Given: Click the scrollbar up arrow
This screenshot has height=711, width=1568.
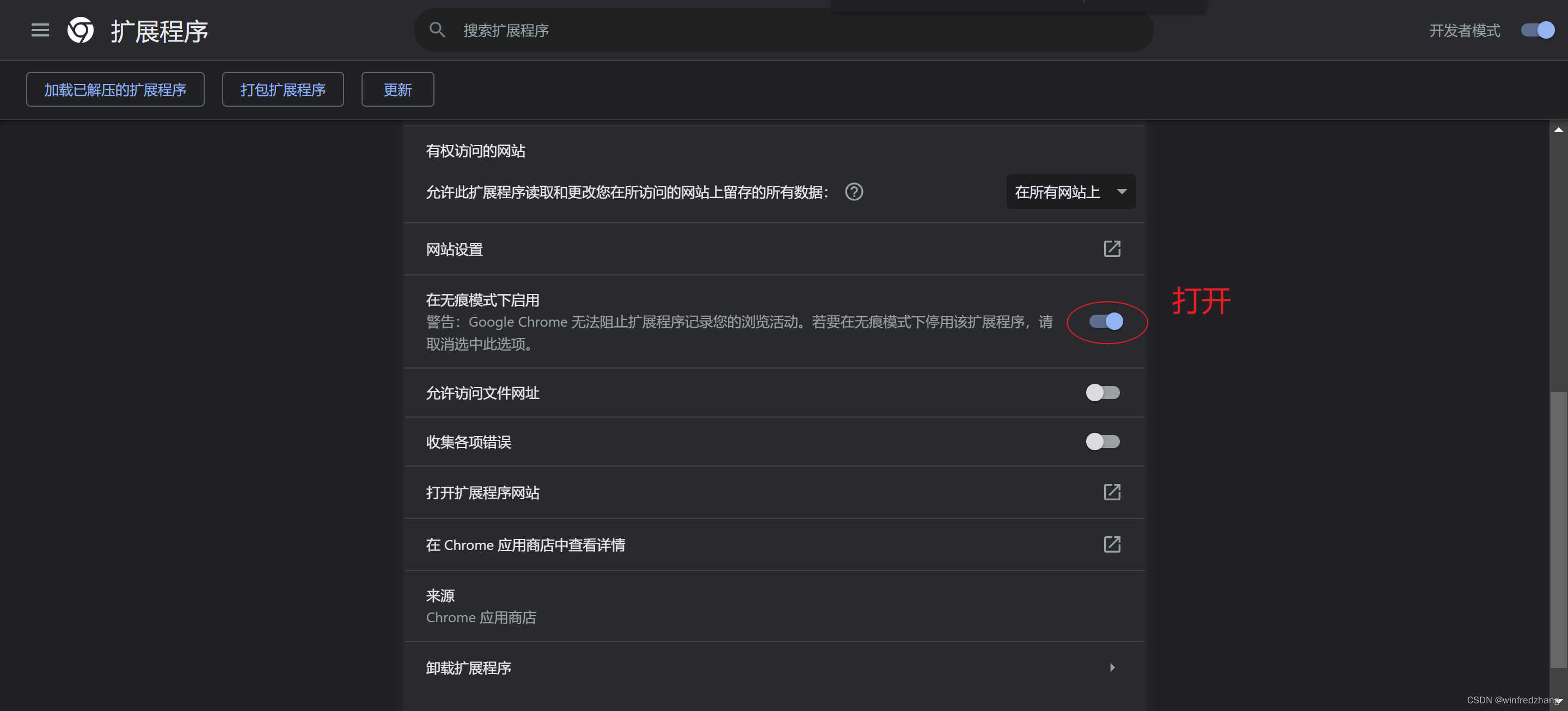Looking at the screenshot, I should [1558, 130].
